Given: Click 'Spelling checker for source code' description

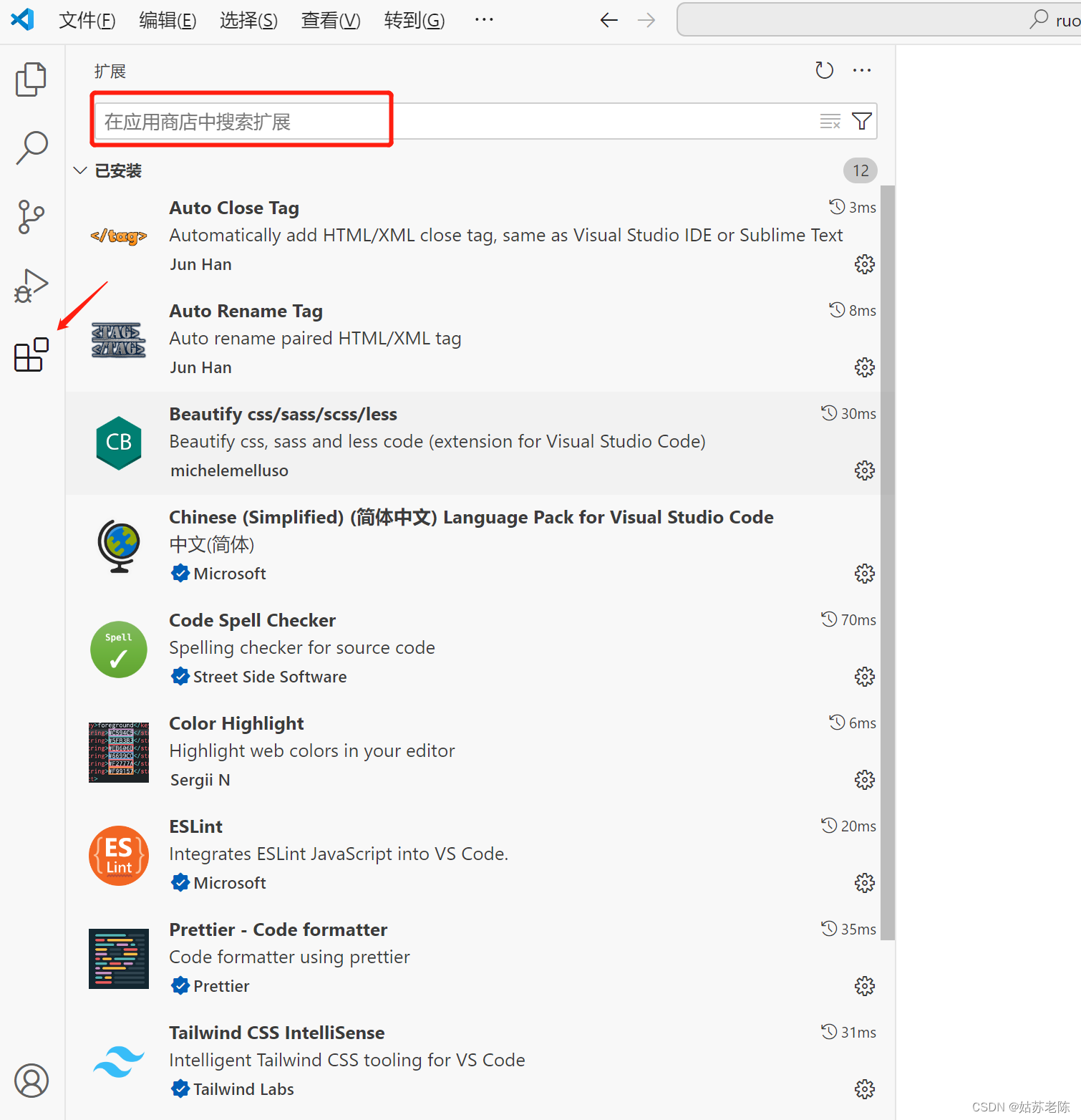Looking at the screenshot, I should 301,648.
